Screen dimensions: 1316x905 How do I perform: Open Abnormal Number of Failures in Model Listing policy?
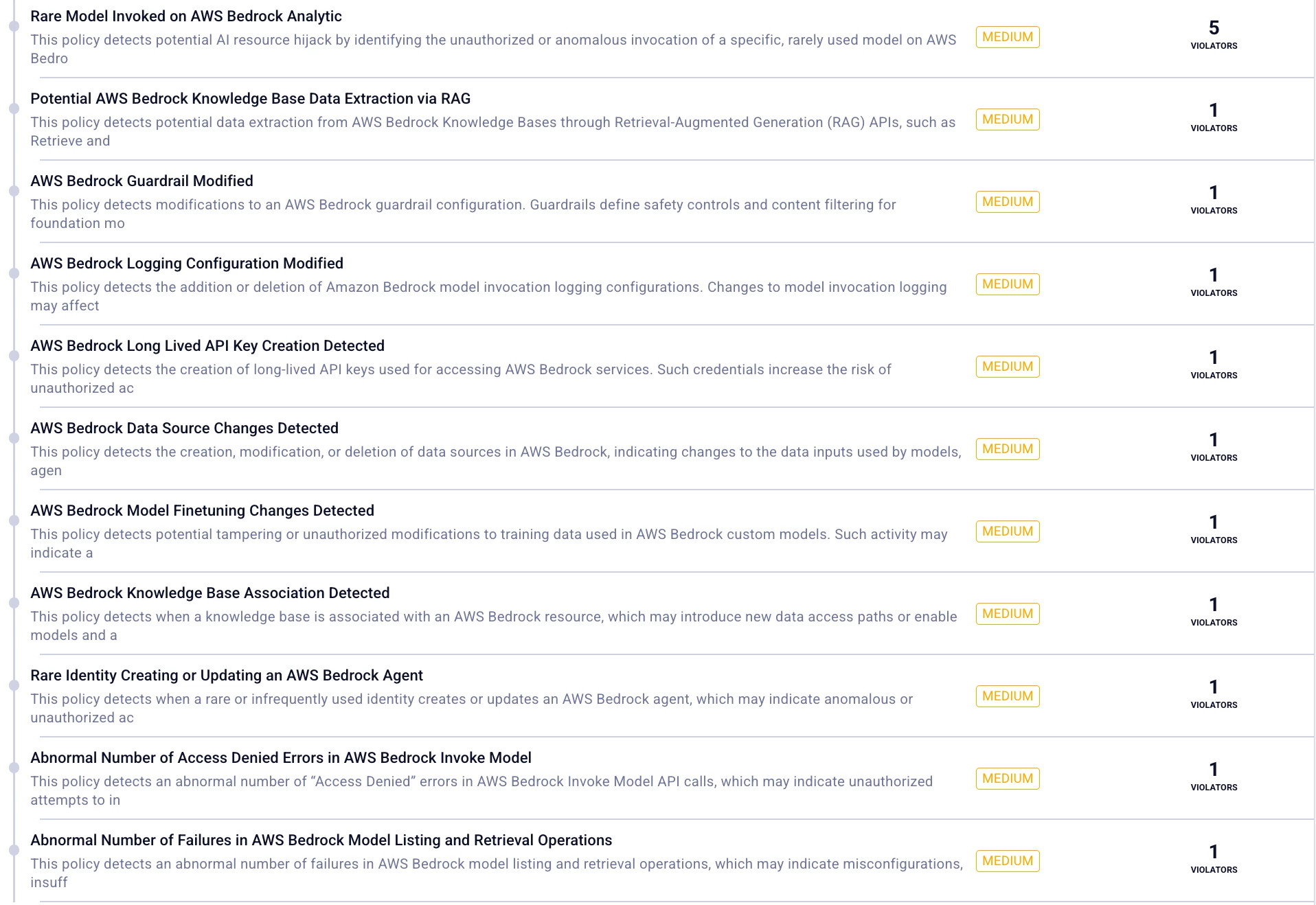tap(321, 840)
